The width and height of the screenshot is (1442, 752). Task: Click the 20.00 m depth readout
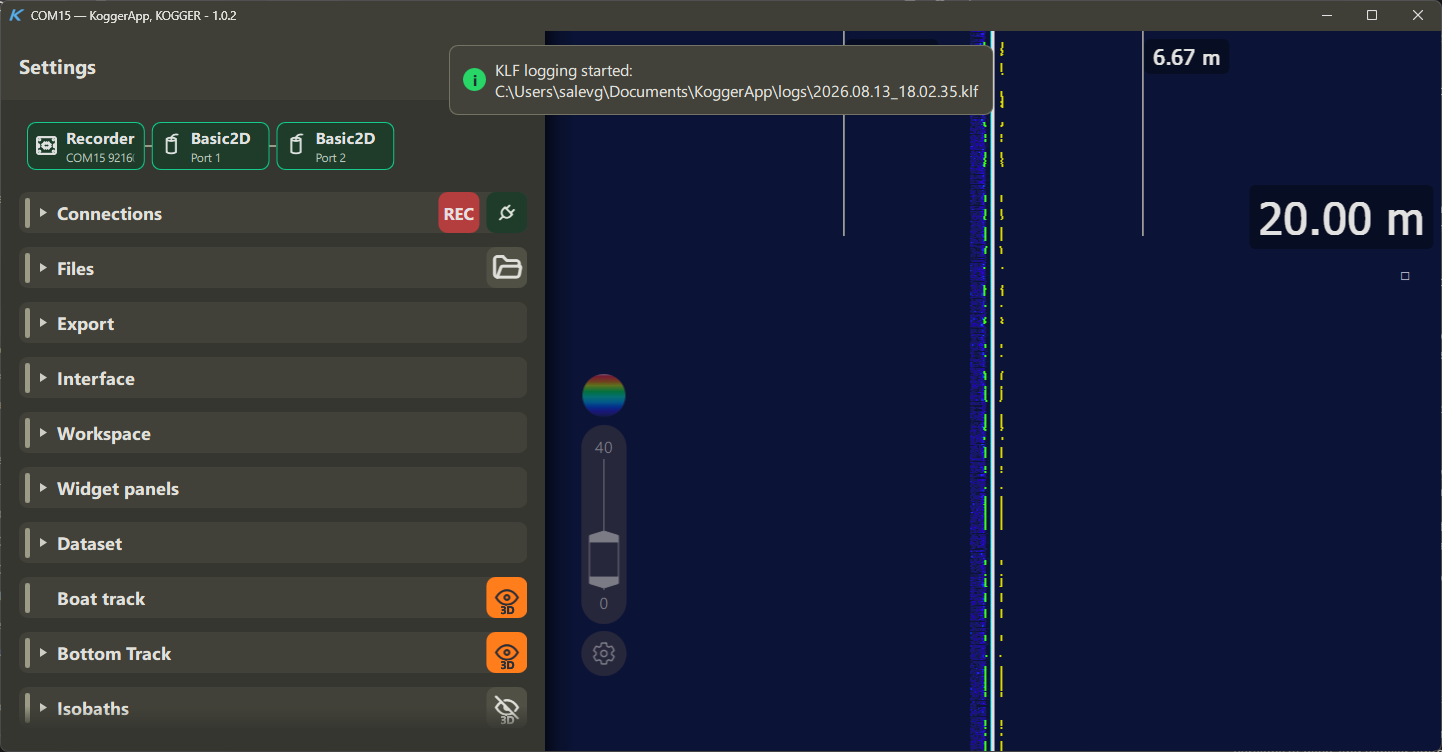pos(1340,218)
